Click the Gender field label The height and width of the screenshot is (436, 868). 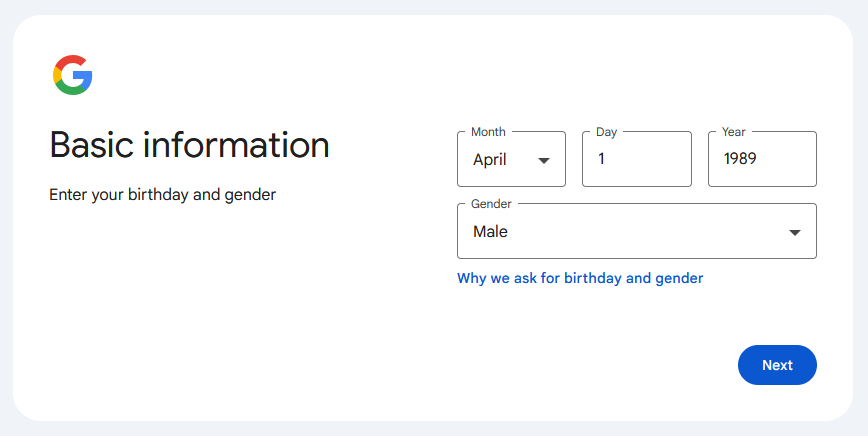(x=491, y=204)
